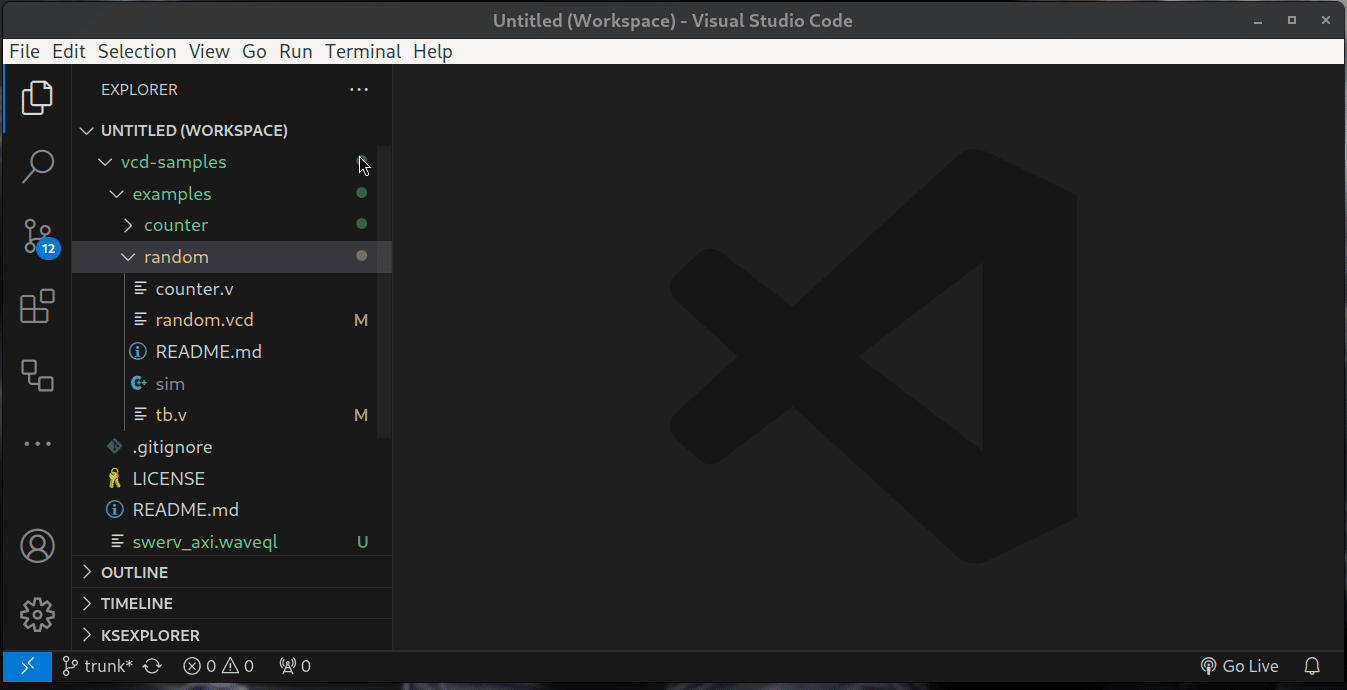The image size is (1347, 690).
Task: Click the M status badge on random.vcd
Action: point(361,320)
